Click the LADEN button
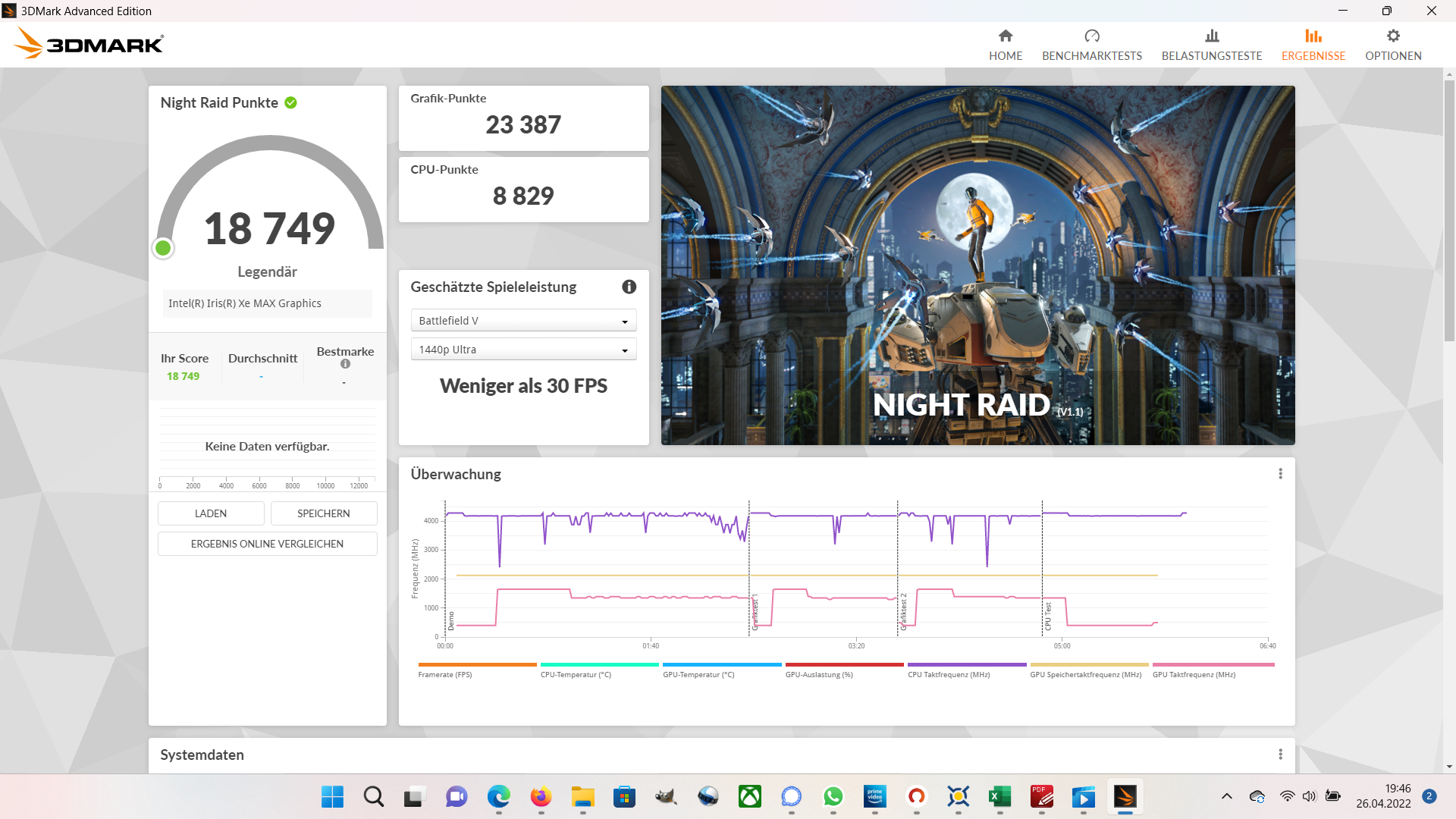This screenshot has height=819, width=1456. click(x=211, y=513)
